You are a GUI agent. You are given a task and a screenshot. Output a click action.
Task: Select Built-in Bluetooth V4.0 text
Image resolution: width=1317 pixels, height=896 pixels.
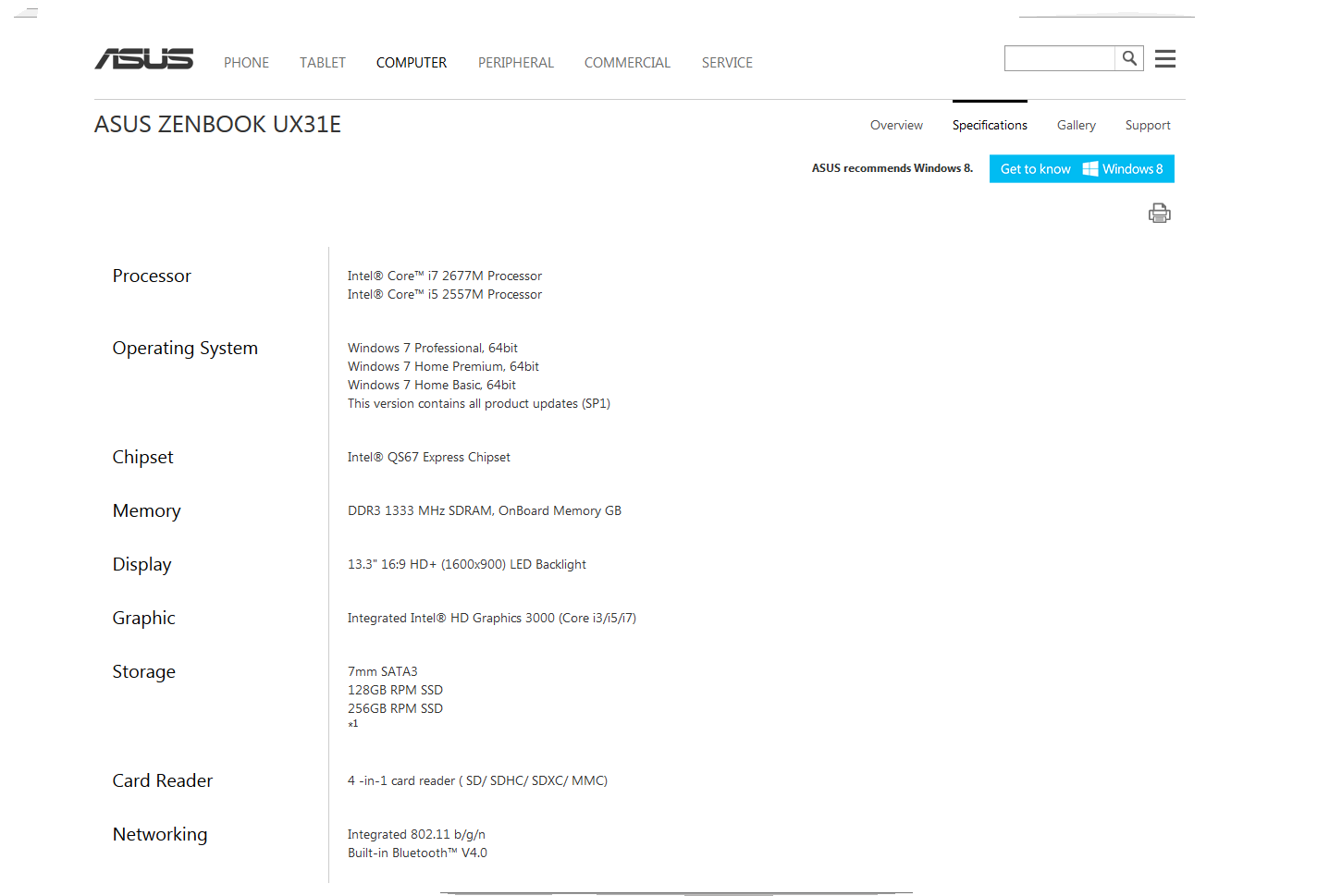tap(417, 853)
